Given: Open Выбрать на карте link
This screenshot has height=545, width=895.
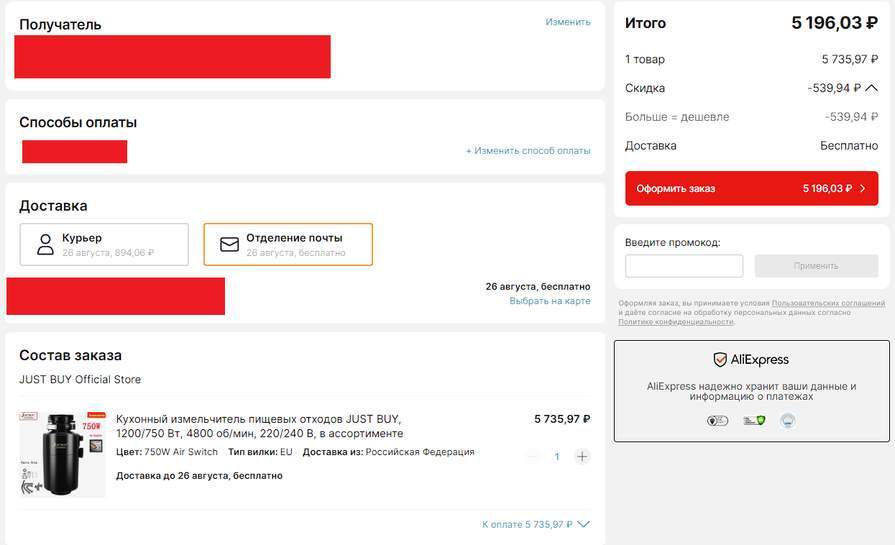Looking at the screenshot, I should (x=550, y=301).
